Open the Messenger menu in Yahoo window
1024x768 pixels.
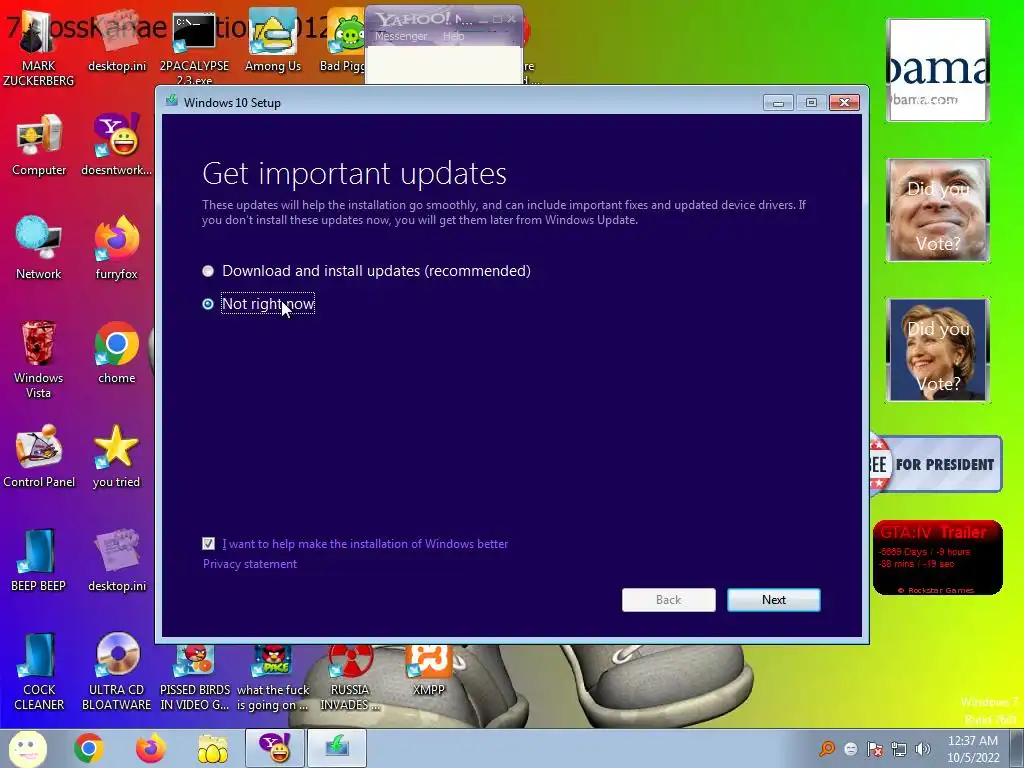pos(400,37)
